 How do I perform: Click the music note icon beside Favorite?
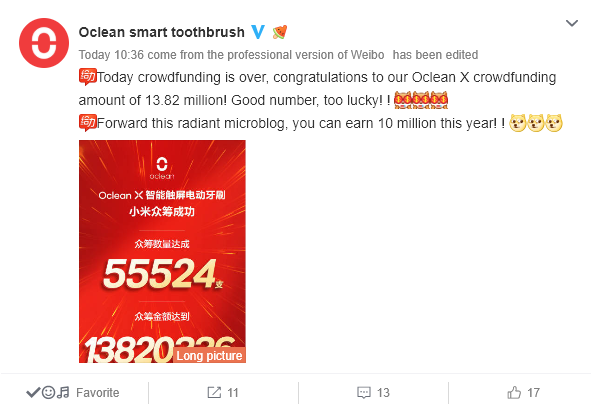(x=63, y=393)
